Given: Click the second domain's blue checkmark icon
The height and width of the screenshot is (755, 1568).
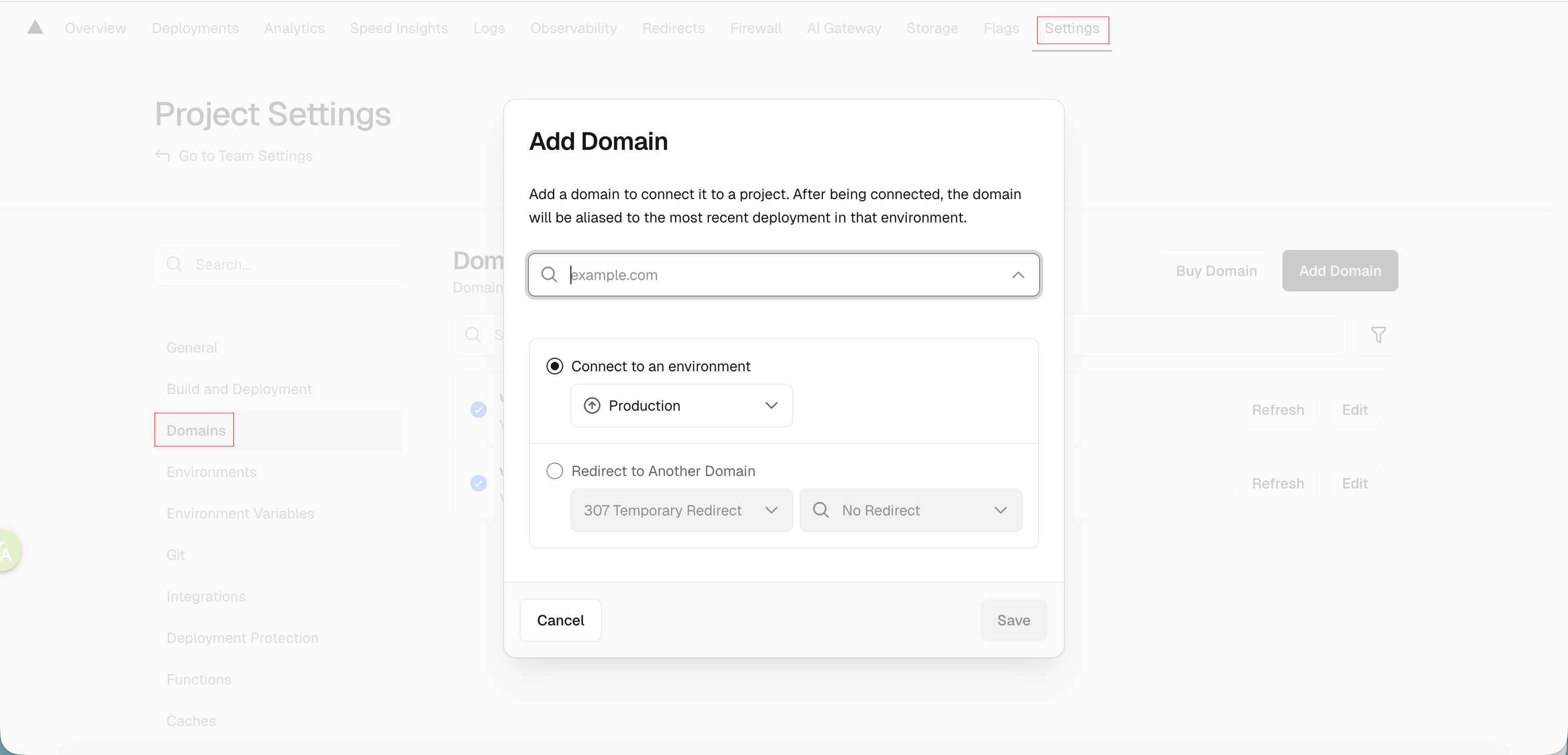Looking at the screenshot, I should 479,483.
